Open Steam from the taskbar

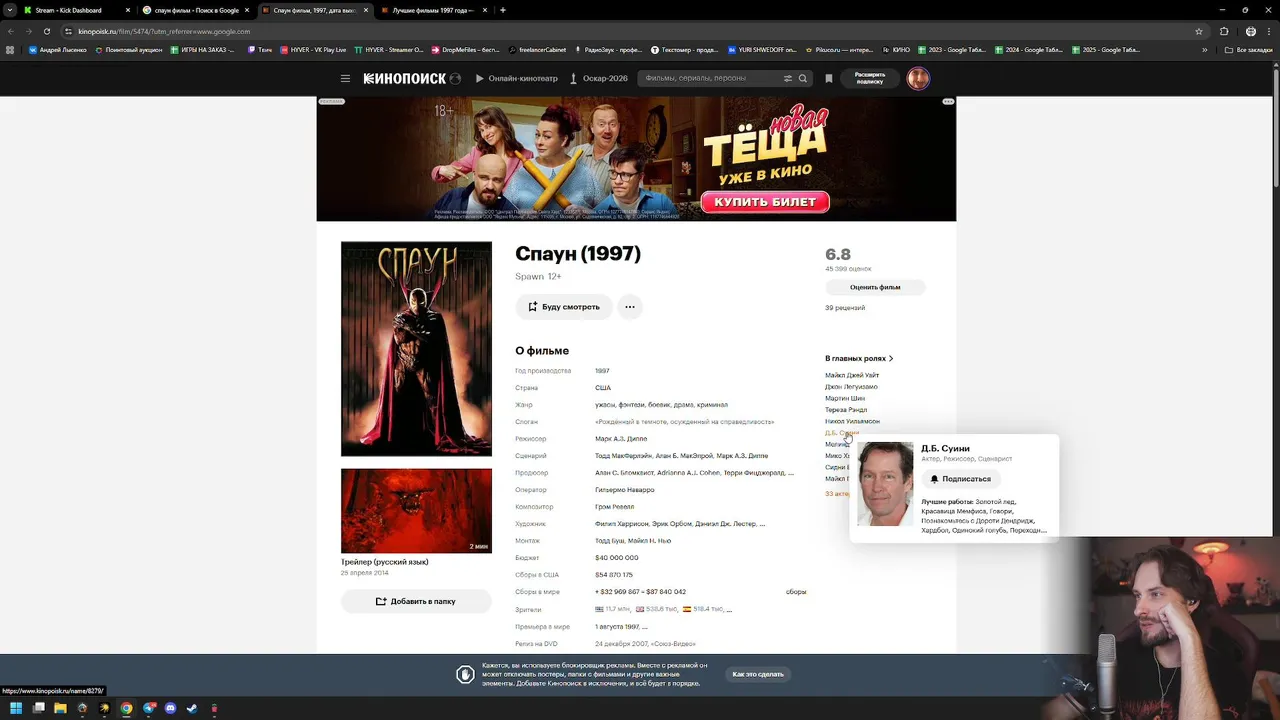(x=192, y=708)
